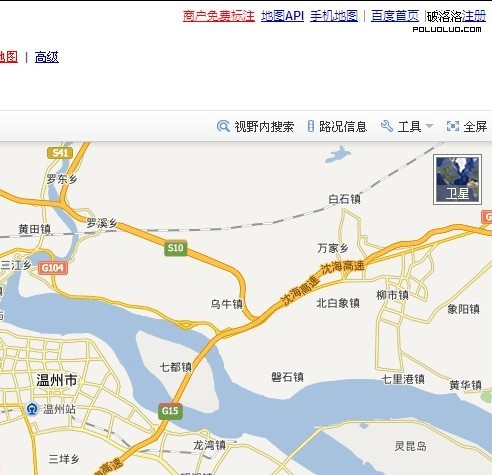Go to 百度首页 link
This screenshot has height=475, width=492.
click(x=395, y=16)
